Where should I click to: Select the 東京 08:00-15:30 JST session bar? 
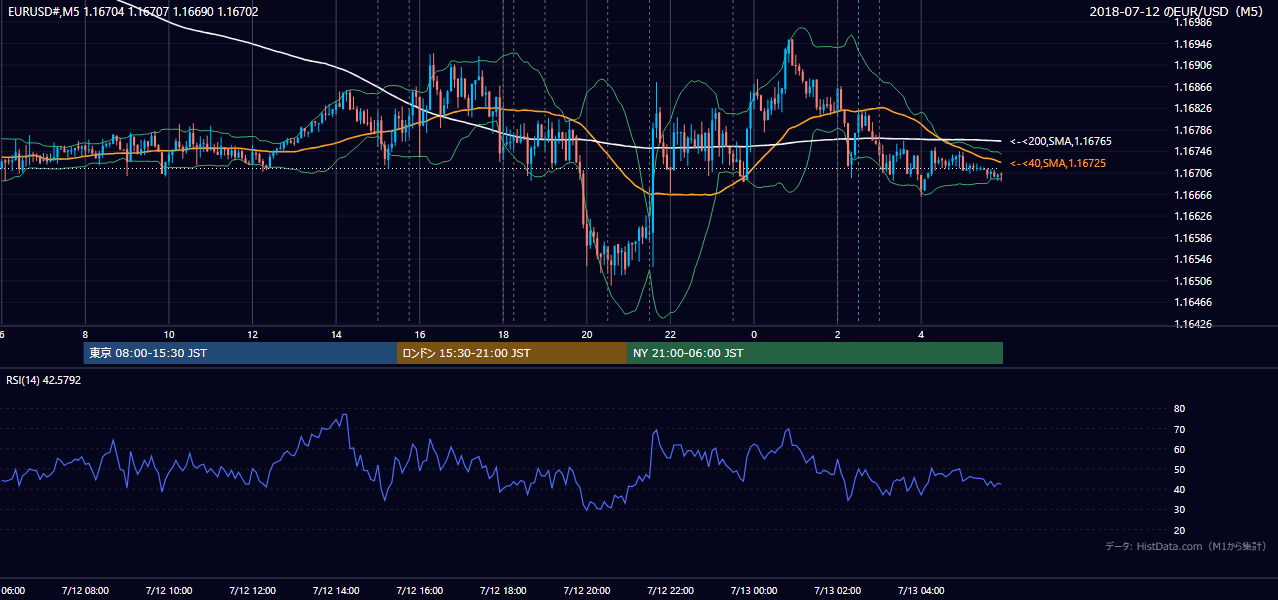pyautogui.click(x=240, y=353)
